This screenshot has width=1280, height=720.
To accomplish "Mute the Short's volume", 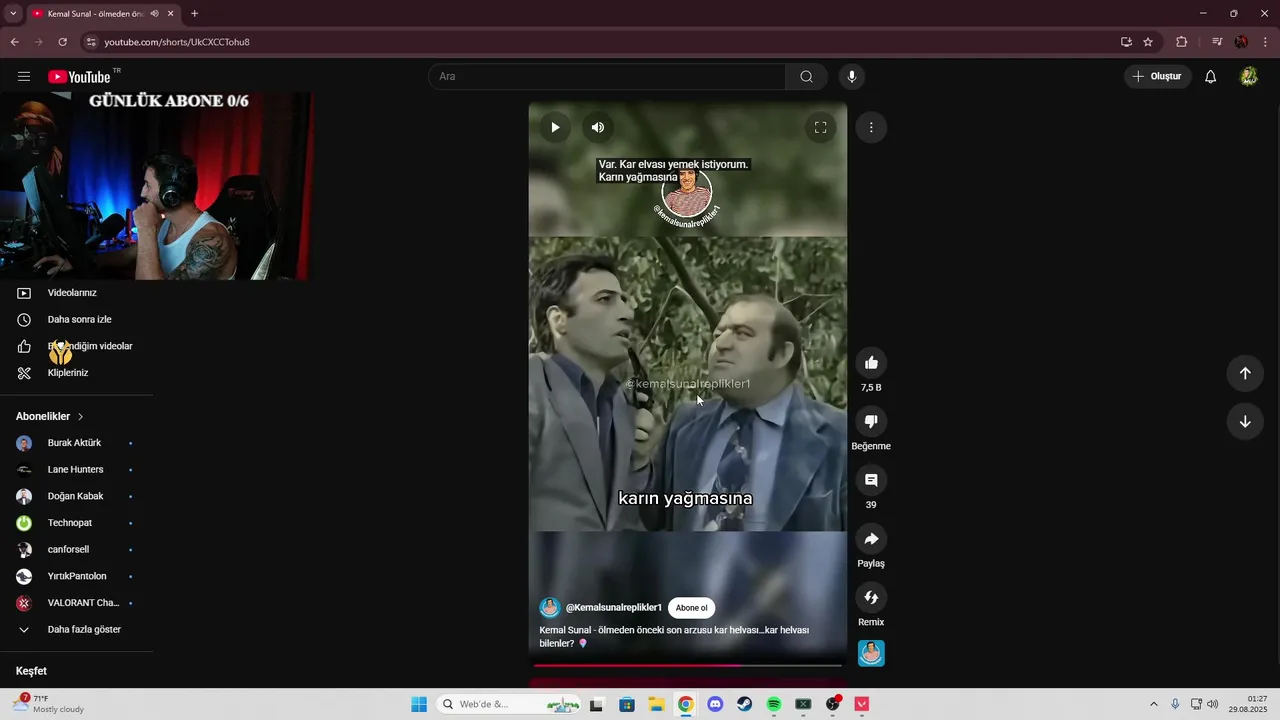I will coord(598,127).
